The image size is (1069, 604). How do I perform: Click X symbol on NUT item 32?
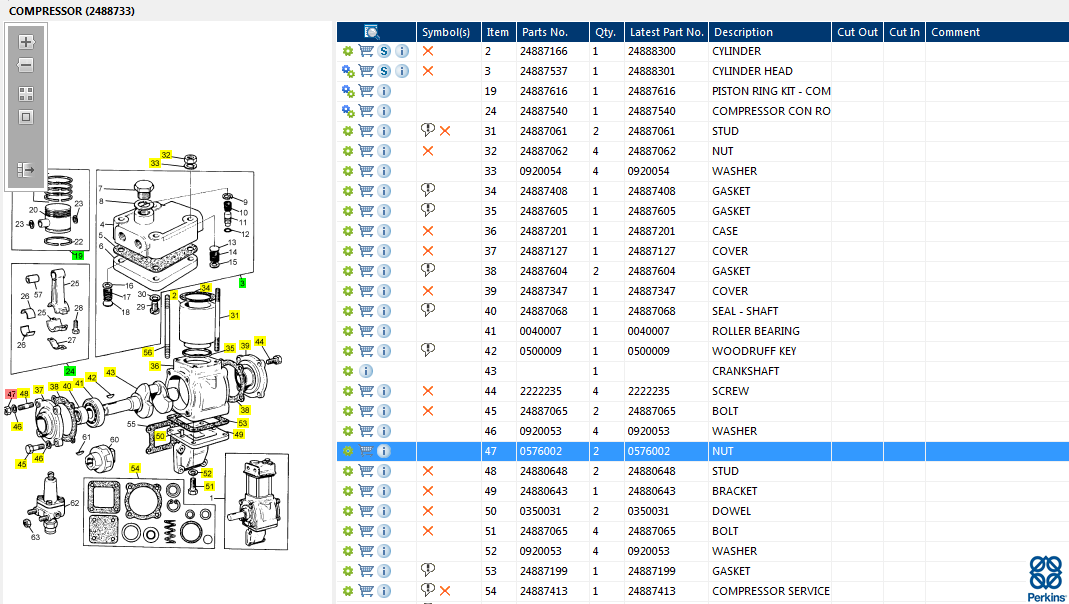427,151
